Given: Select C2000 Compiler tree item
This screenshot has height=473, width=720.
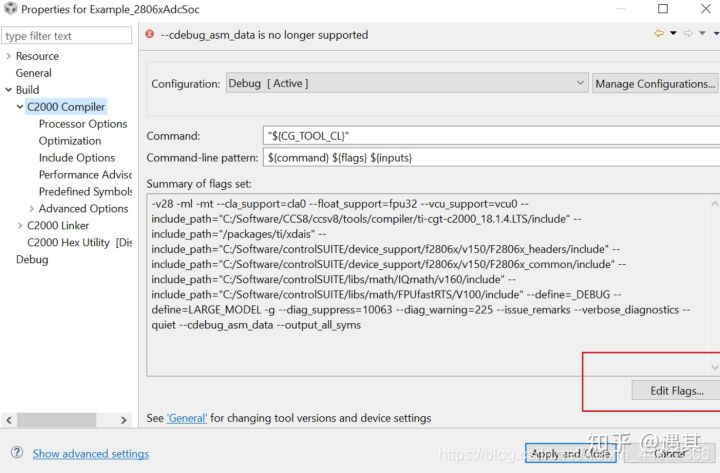Looking at the screenshot, I should [66, 107].
